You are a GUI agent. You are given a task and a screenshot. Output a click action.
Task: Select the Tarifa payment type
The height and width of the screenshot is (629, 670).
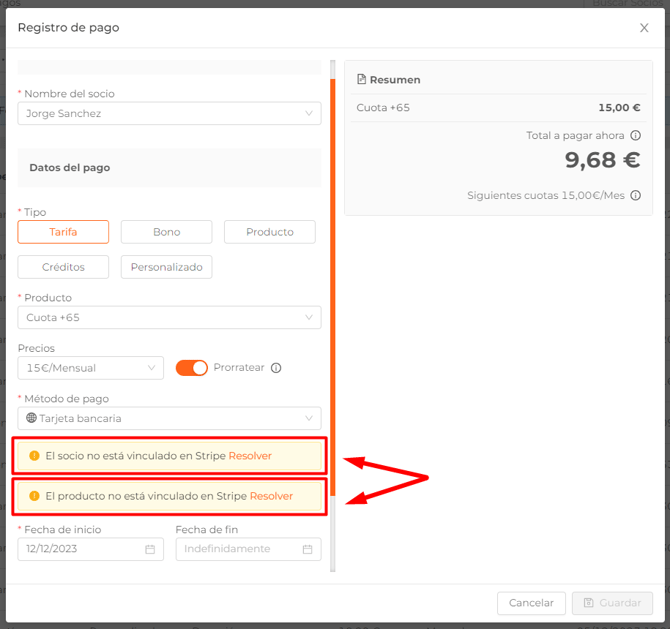(63, 232)
